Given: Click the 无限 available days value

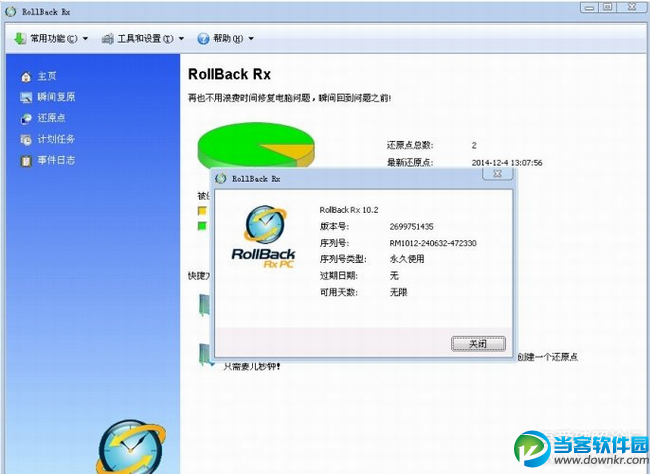Looking at the screenshot, I should [x=398, y=292].
